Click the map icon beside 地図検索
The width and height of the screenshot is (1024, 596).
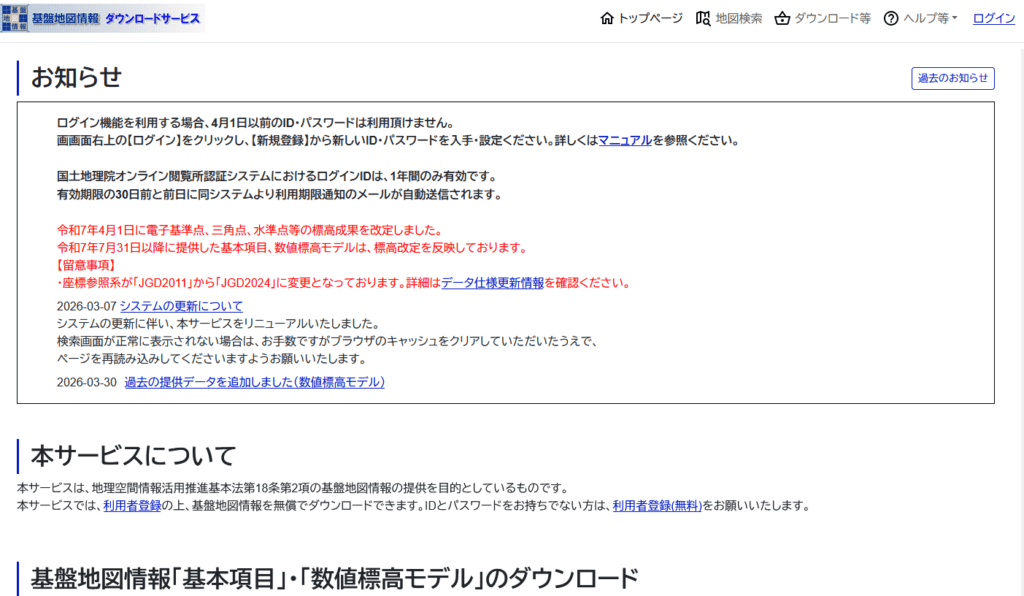pos(703,18)
